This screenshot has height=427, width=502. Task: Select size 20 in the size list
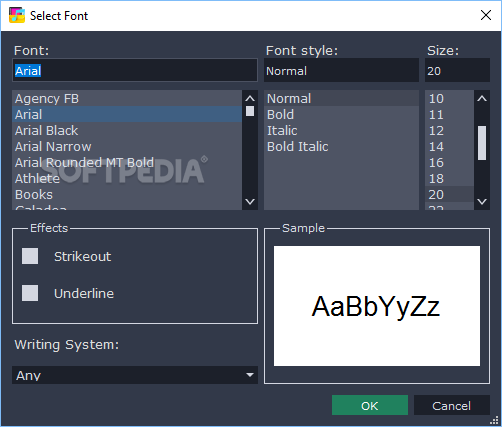449,194
